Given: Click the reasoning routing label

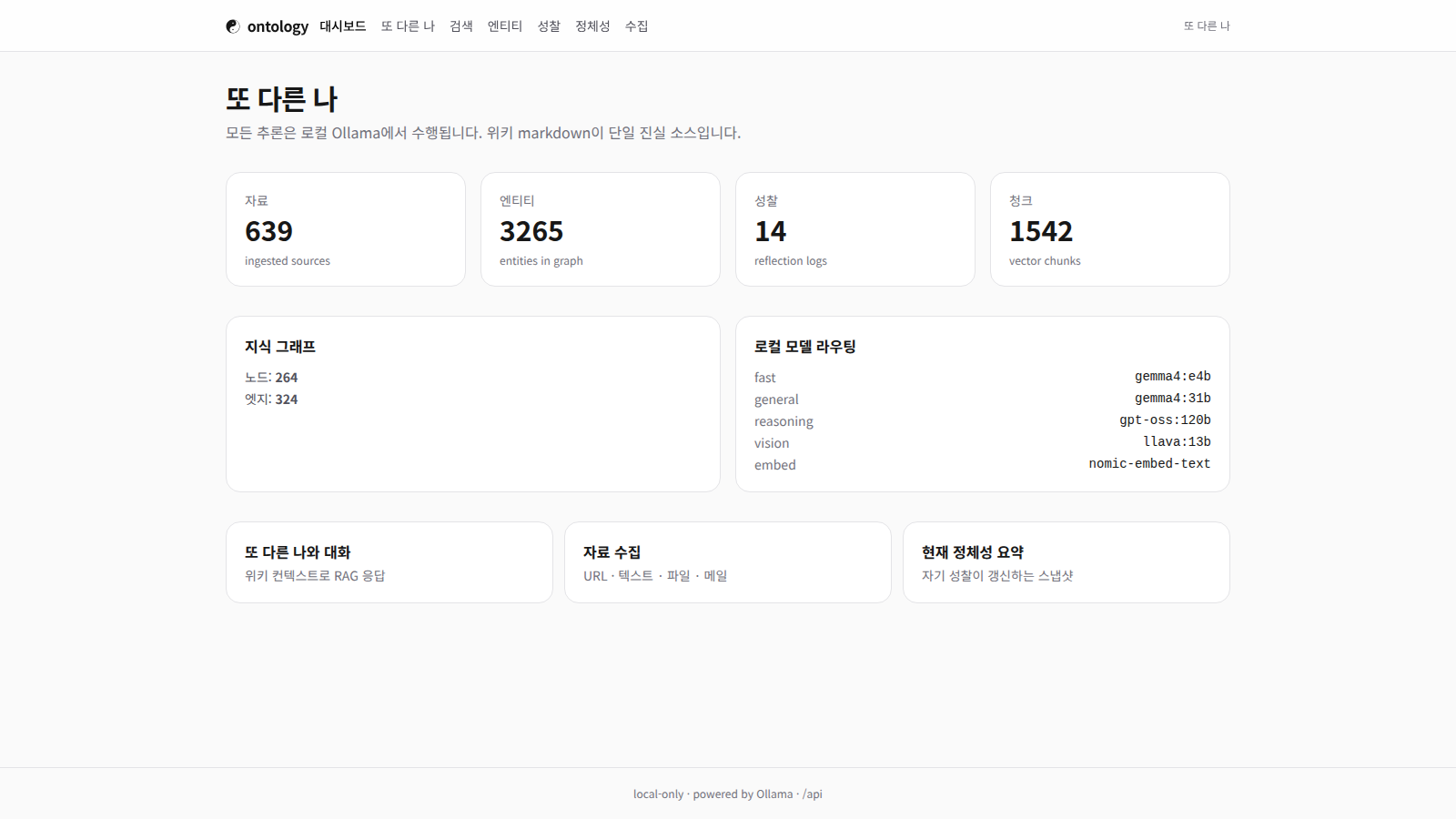Looking at the screenshot, I should 784,421.
